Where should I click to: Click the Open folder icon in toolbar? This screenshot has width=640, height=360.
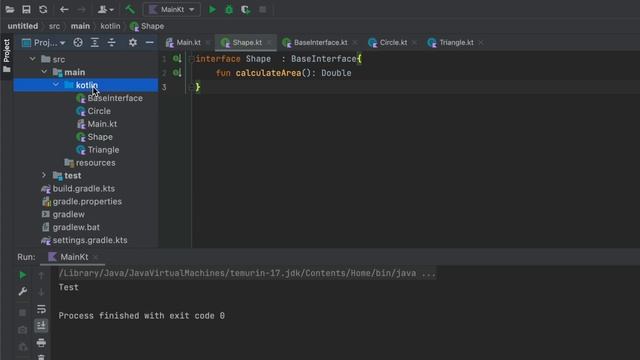click(9, 9)
